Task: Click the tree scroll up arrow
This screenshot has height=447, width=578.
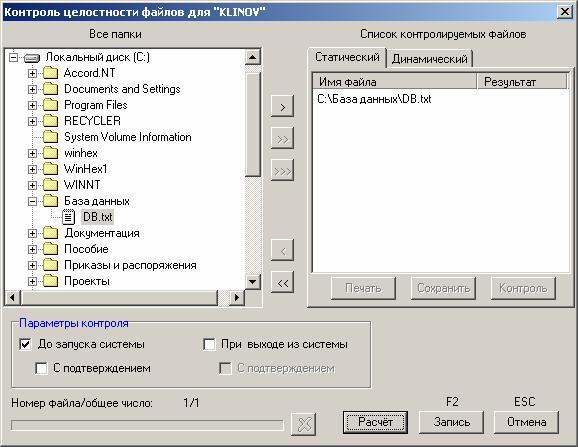Action: point(253,57)
